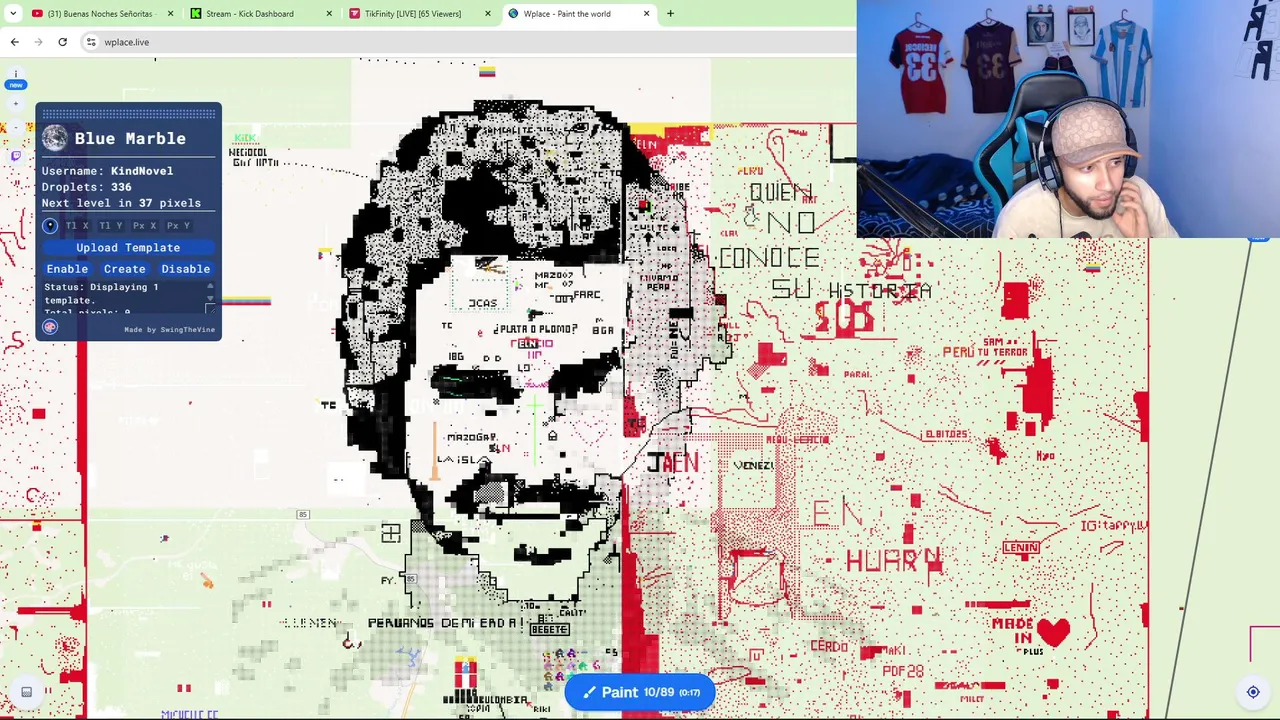Screen dimensions: 1280x720
Task: Switch to Stream - Kick Dashboard tab
Action: tap(260, 14)
